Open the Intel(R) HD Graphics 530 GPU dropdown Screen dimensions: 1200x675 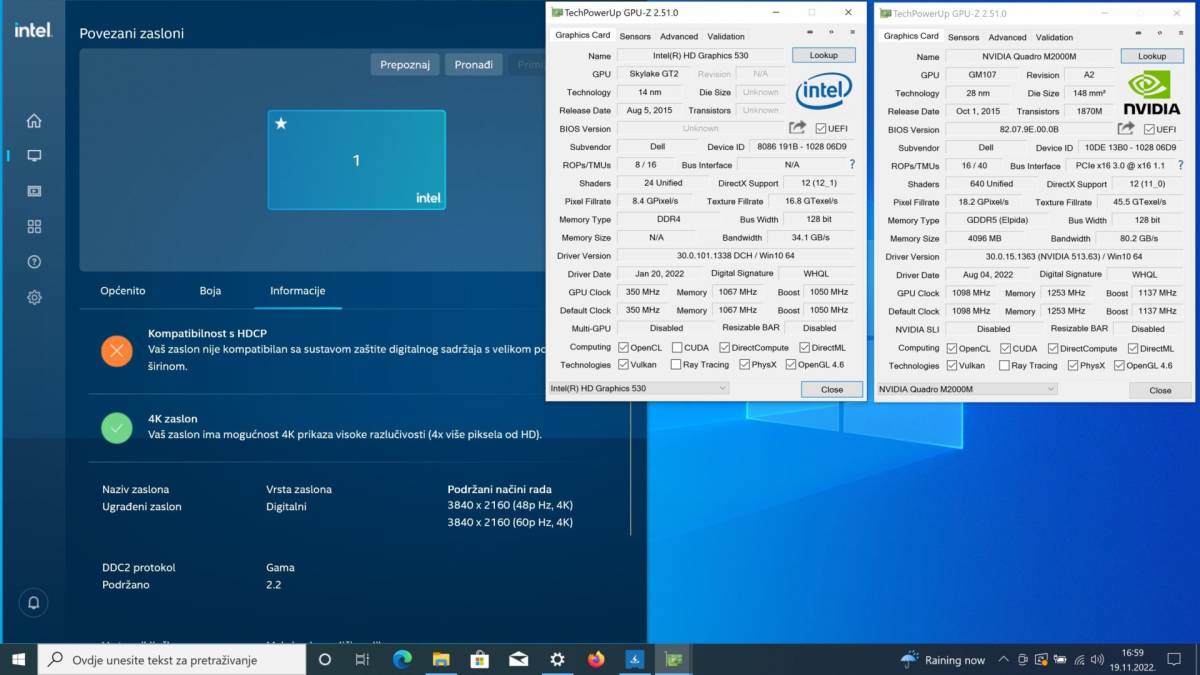[x=638, y=388]
